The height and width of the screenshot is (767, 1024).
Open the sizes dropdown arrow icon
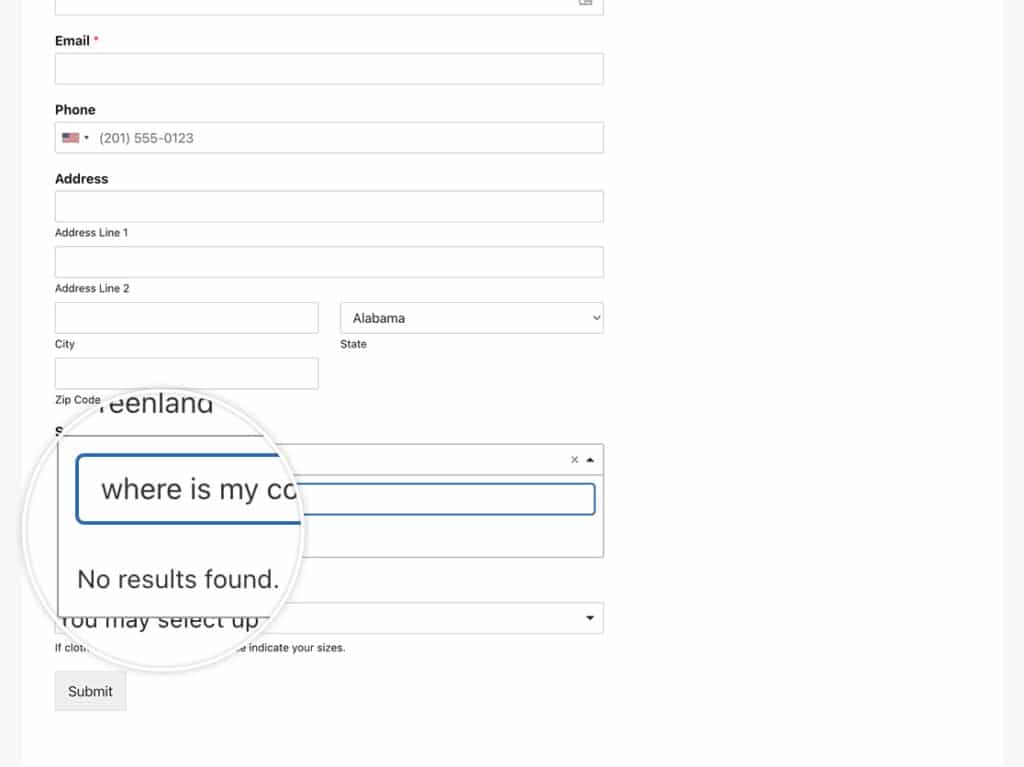590,617
